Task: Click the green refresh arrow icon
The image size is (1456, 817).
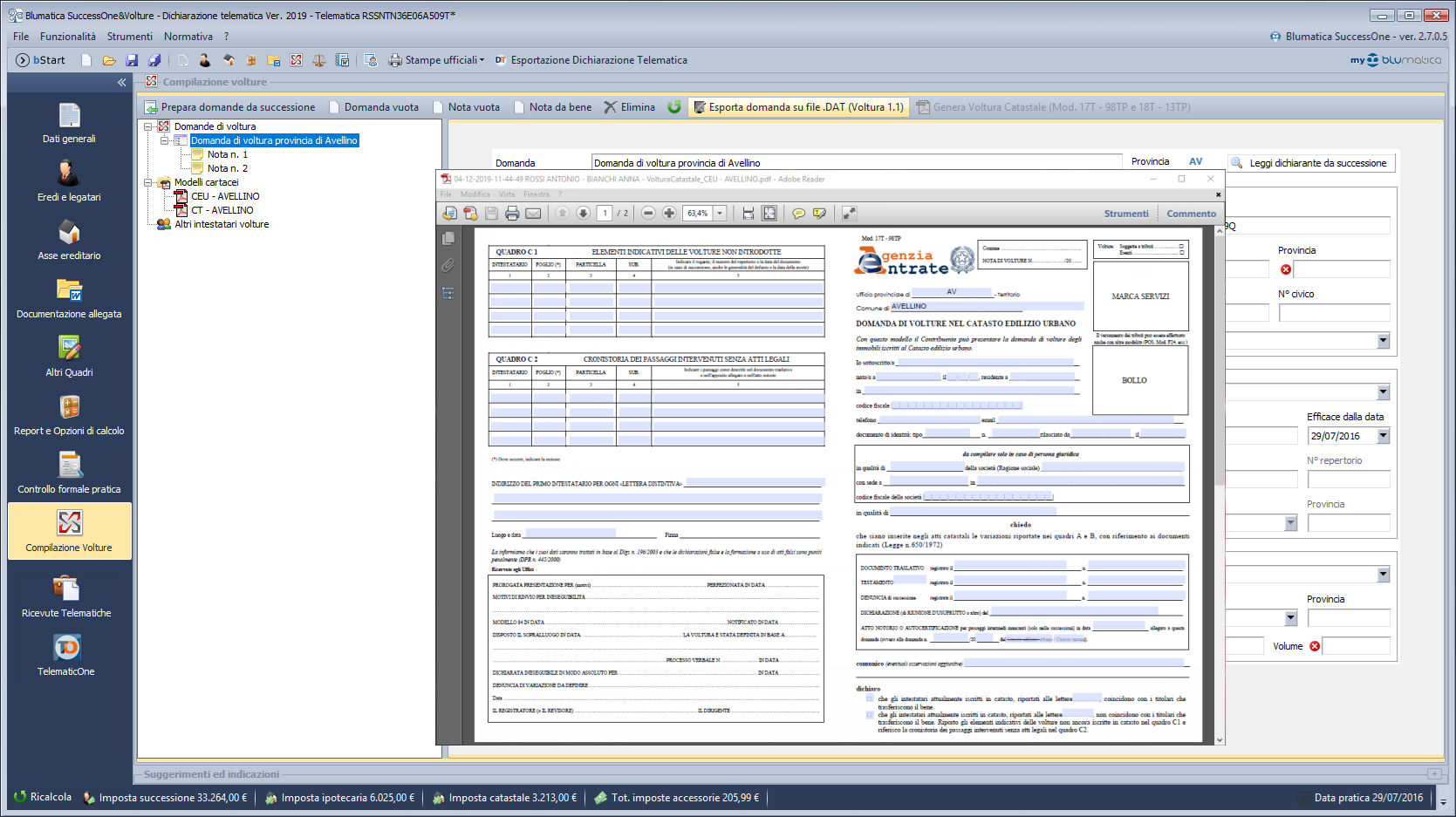Action: (674, 107)
